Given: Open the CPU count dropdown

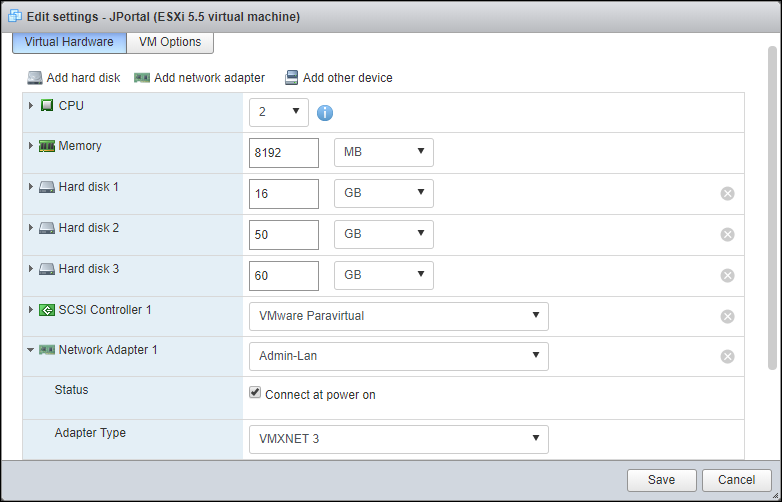Looking at the screenshot, I should pyautogui.click(x=279, y=112).
